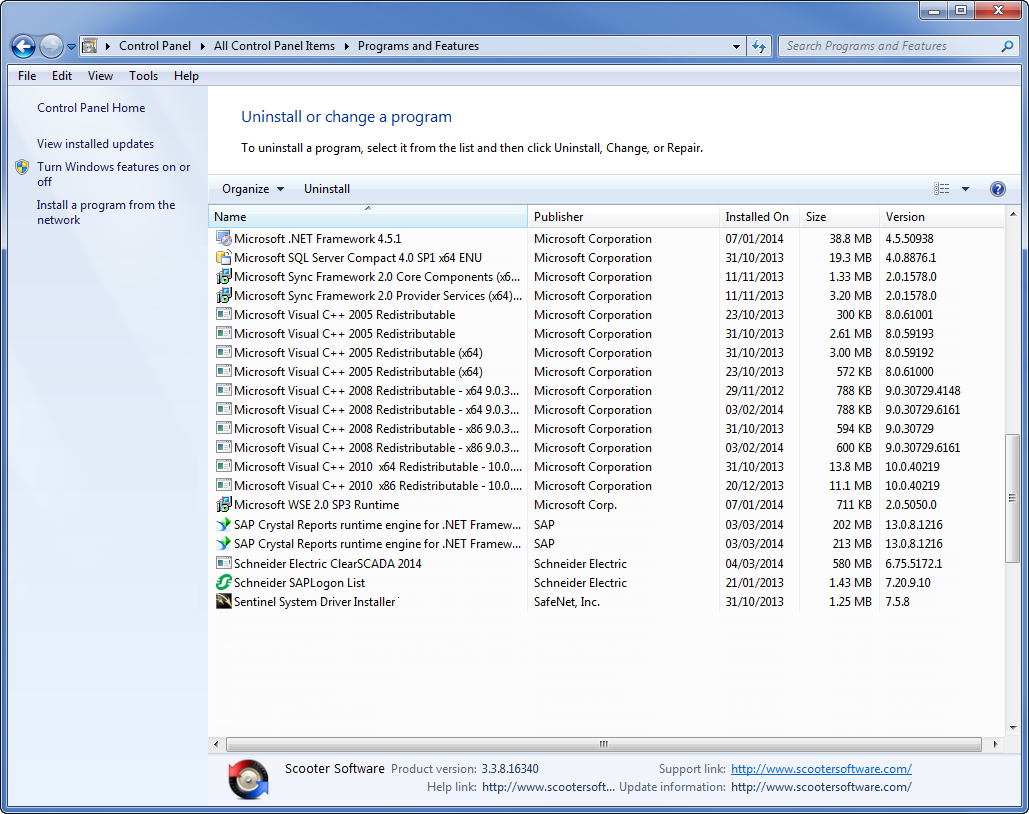Viewport: 1029px width, 814px height.
Task: Click the Programs and Features breadcrumb
Action: click(x=418, y=46)
